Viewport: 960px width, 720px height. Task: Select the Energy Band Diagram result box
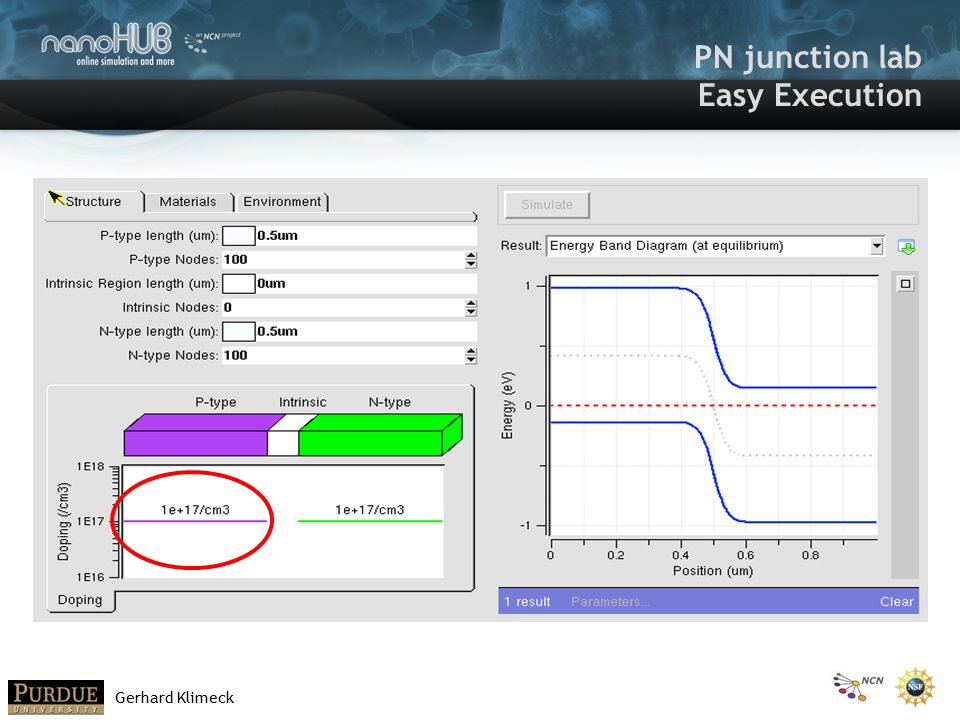(x=714, y=246)
